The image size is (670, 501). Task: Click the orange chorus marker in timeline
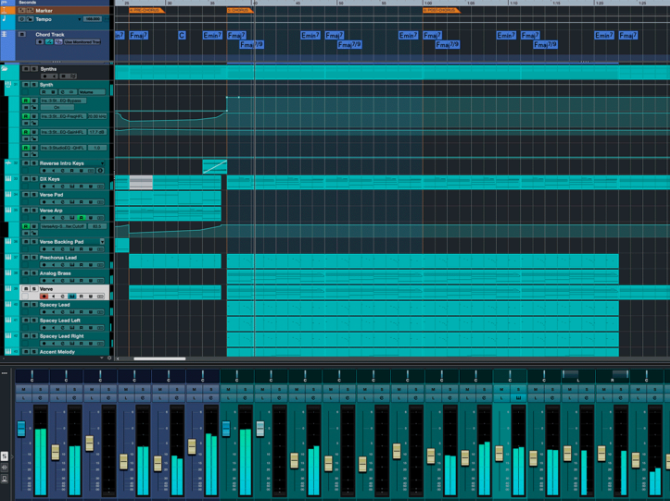(x=240, y=10)
